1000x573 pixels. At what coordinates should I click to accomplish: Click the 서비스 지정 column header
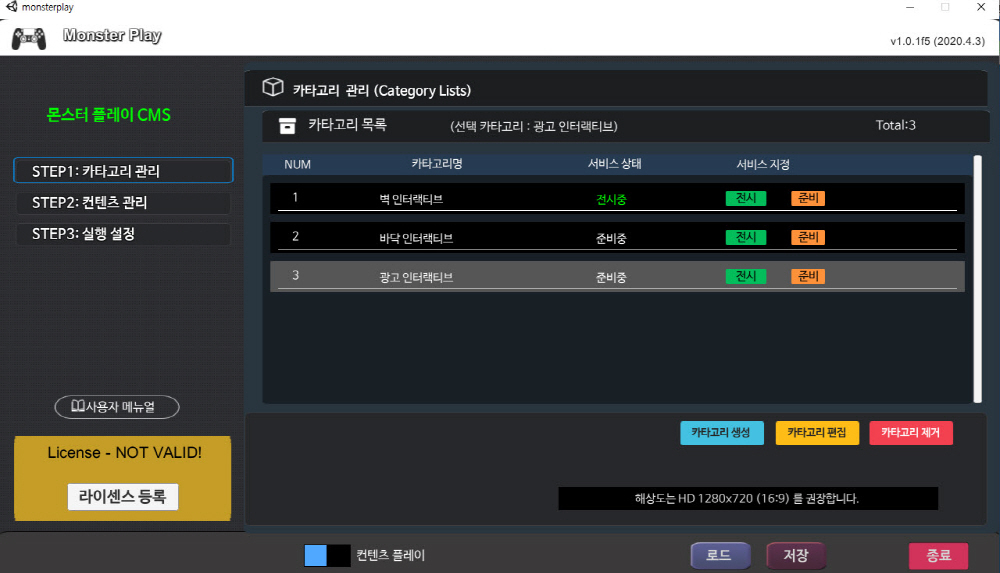763,164
